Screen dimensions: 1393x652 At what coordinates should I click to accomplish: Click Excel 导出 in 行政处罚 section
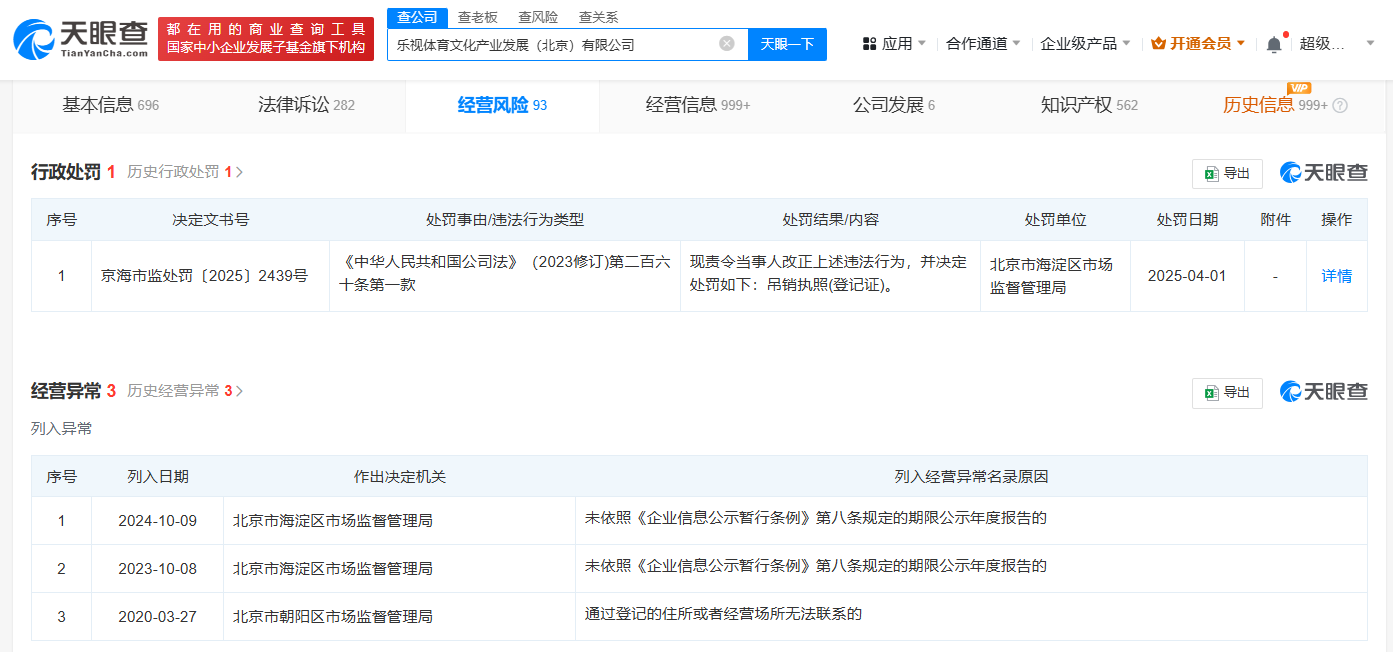tap(1227, 174)
